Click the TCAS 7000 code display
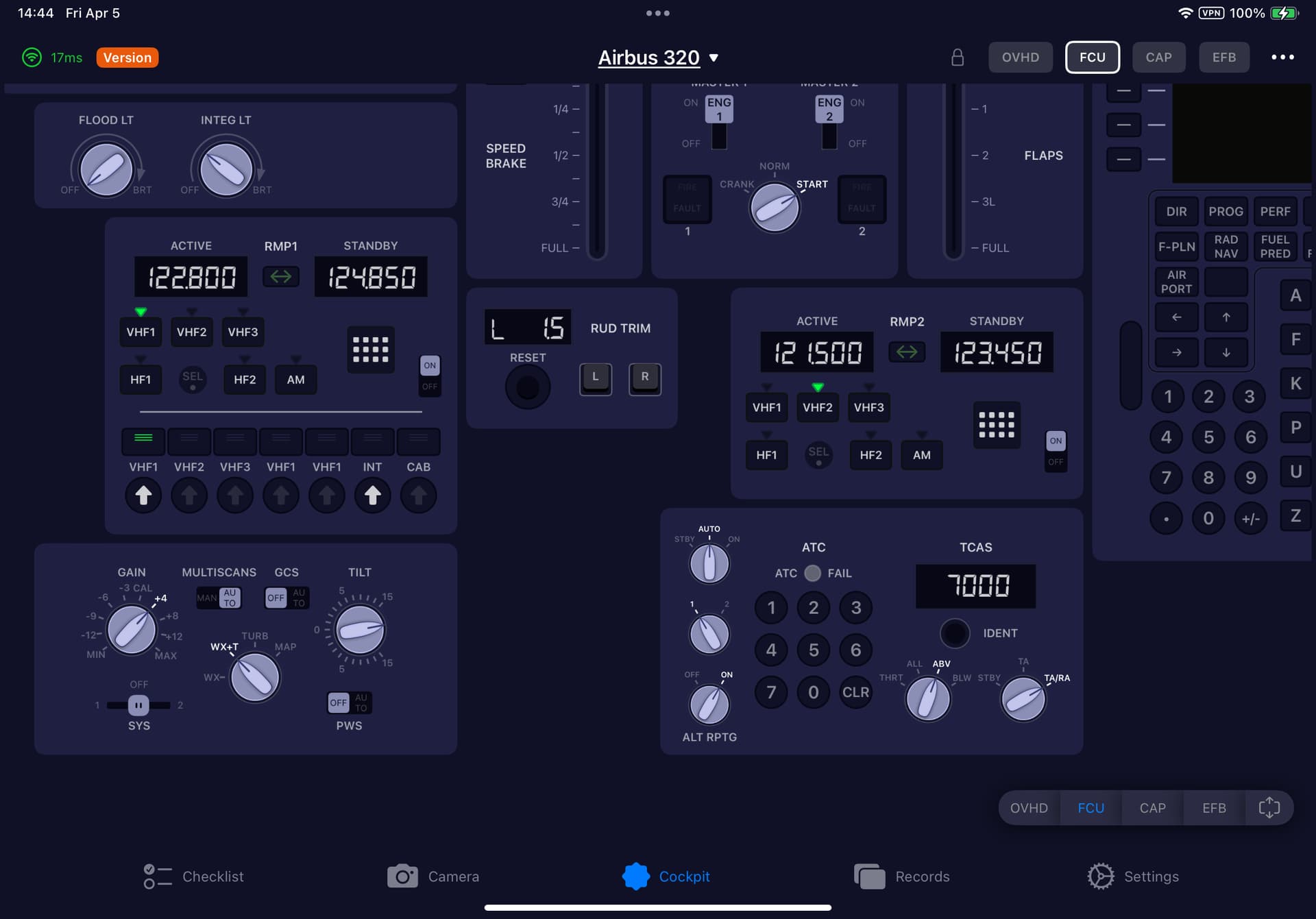Screen dimensions: 1316x919 tap(975, 586)
